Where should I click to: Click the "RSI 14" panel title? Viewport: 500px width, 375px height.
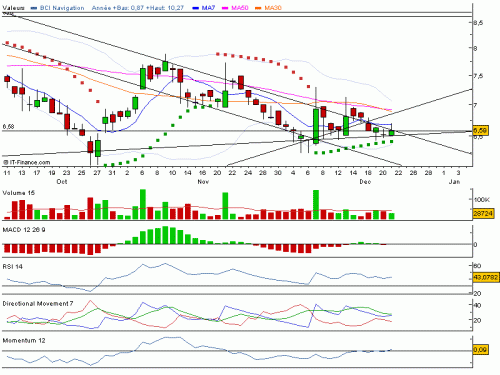pos(13,267)
